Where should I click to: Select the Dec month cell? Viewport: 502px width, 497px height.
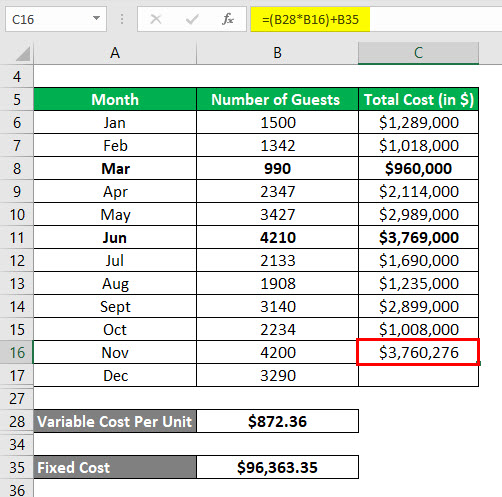115,375
